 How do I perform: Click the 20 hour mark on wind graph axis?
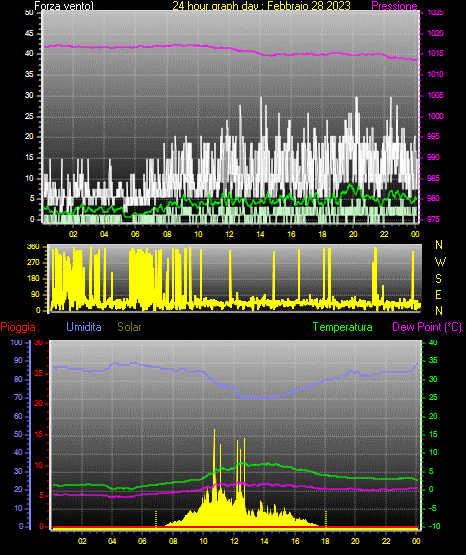coord(353,234)
